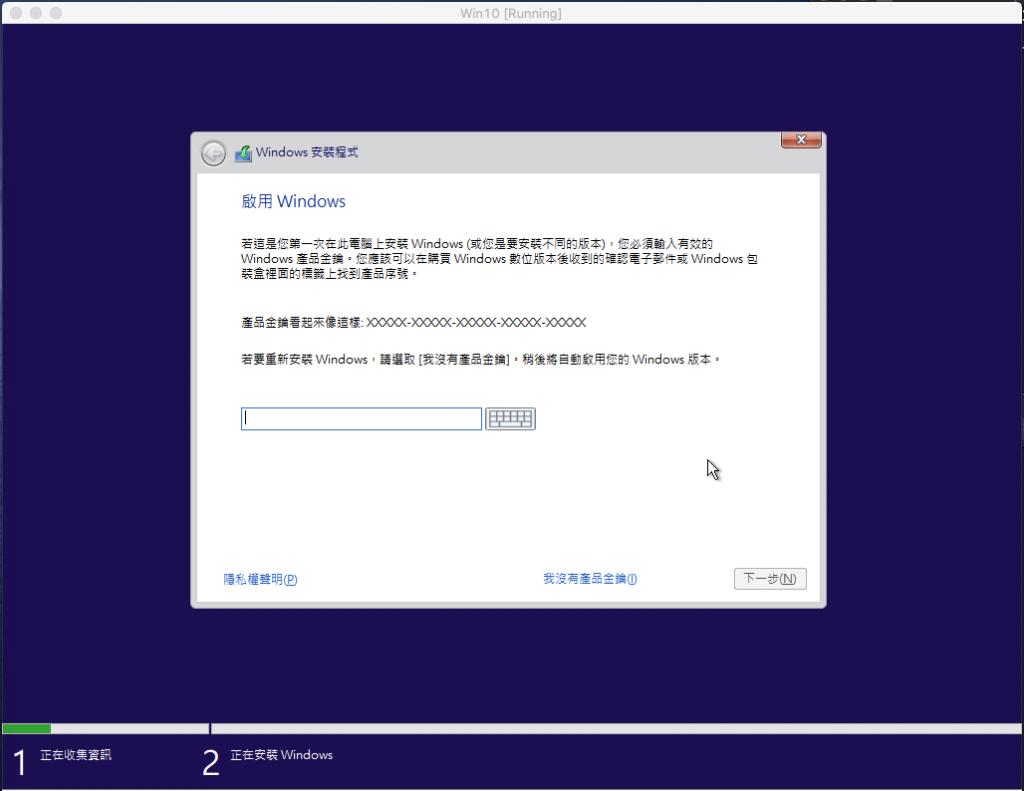1024x791 pixels.
Task: Click the green installation progress bar segment
Action: point(25,728)
